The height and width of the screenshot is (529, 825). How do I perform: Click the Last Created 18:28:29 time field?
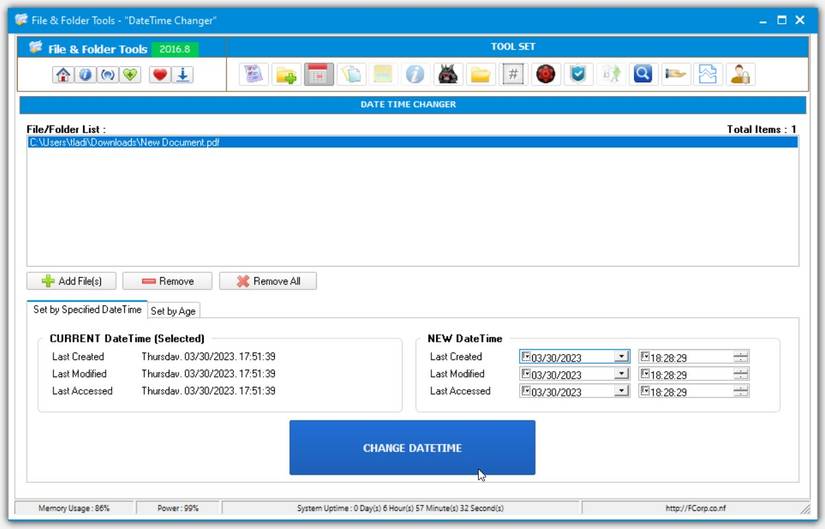(x=694, y=357)
